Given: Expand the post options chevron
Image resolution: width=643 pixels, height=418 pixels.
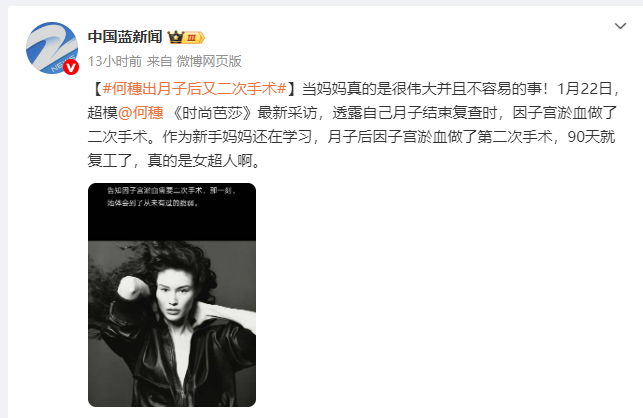Looking at the screenshot, I should coord(620,26).
